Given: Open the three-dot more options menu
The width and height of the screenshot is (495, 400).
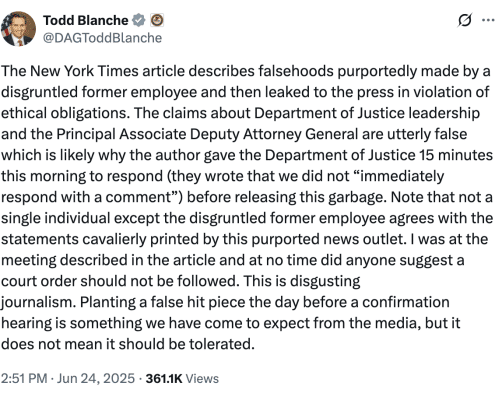Looking at the screenshot, I should (488, 20).
